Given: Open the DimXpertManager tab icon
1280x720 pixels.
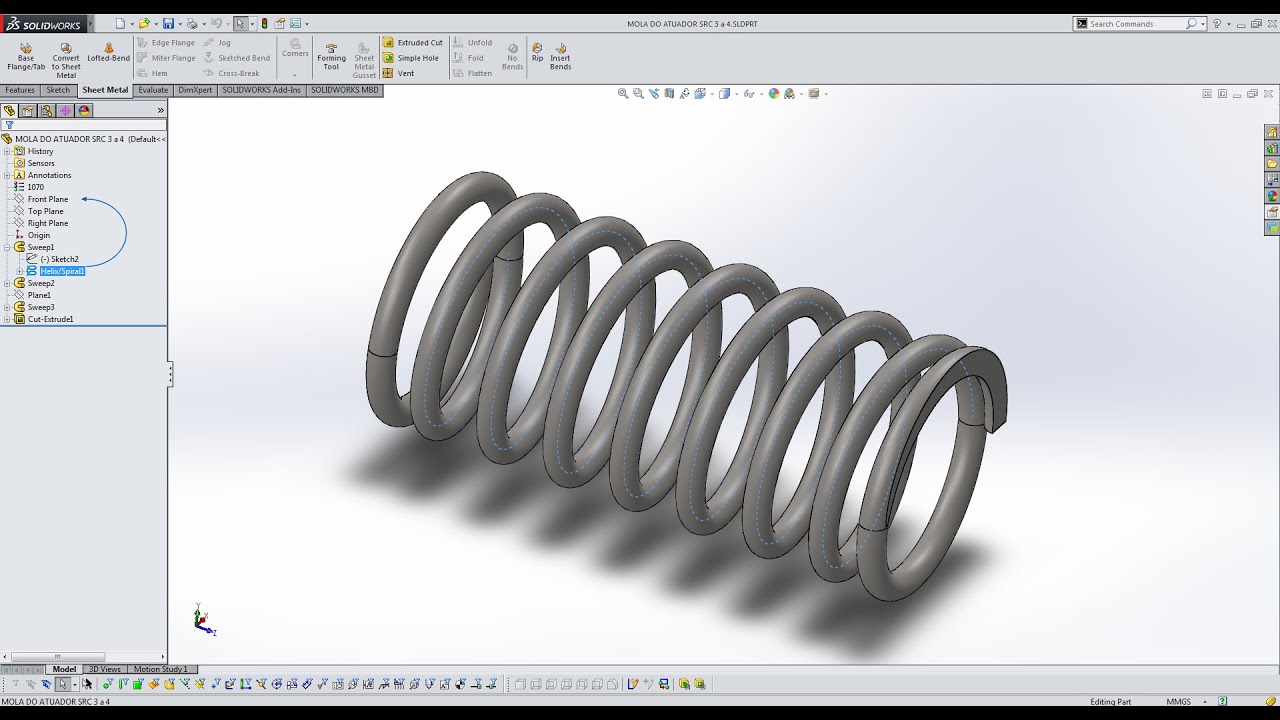Looking at the screenshot, I should (66, 111).
